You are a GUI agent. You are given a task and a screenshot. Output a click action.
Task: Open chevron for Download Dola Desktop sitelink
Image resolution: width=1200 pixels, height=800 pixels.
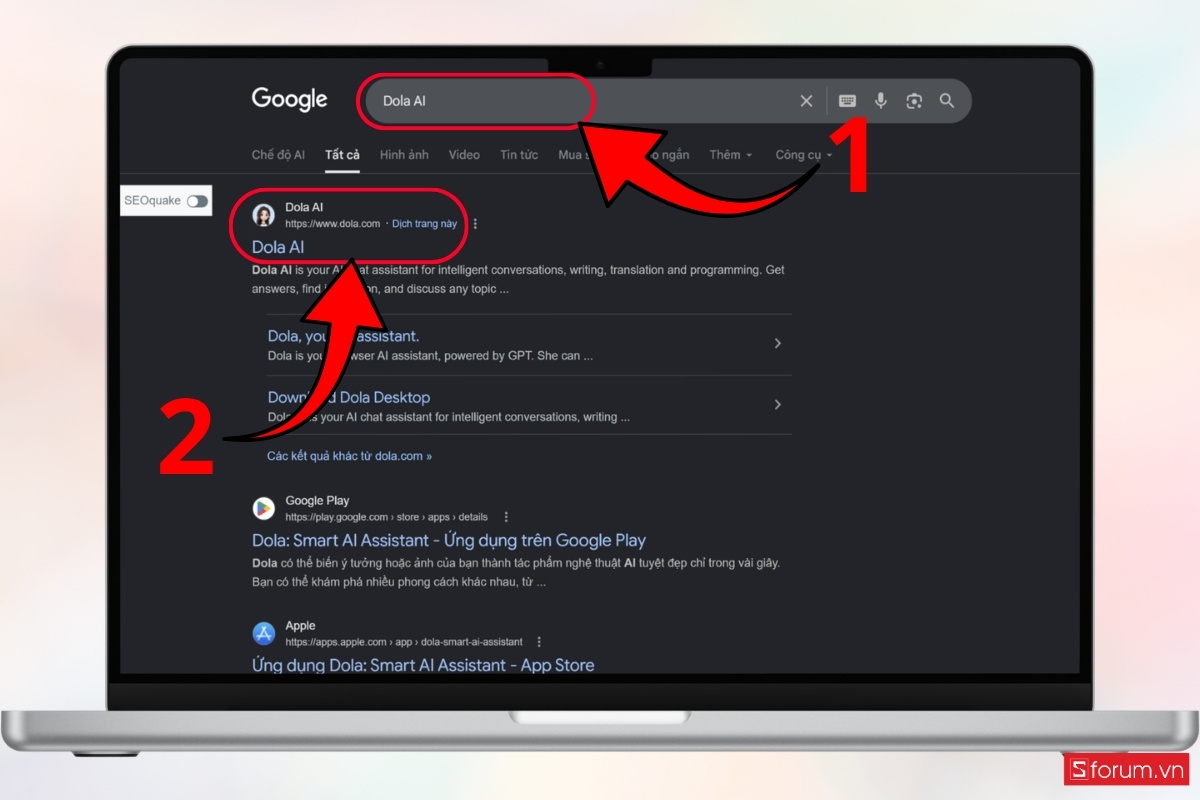coord(778,405)
